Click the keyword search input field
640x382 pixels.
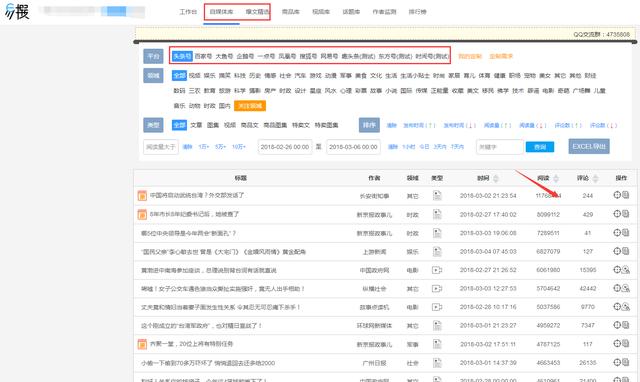pyautogui.click(x=500, y=147)
